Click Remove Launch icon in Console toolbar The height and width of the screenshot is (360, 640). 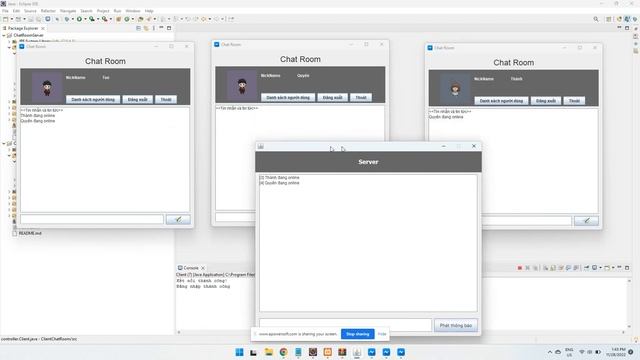pos(527,268)
